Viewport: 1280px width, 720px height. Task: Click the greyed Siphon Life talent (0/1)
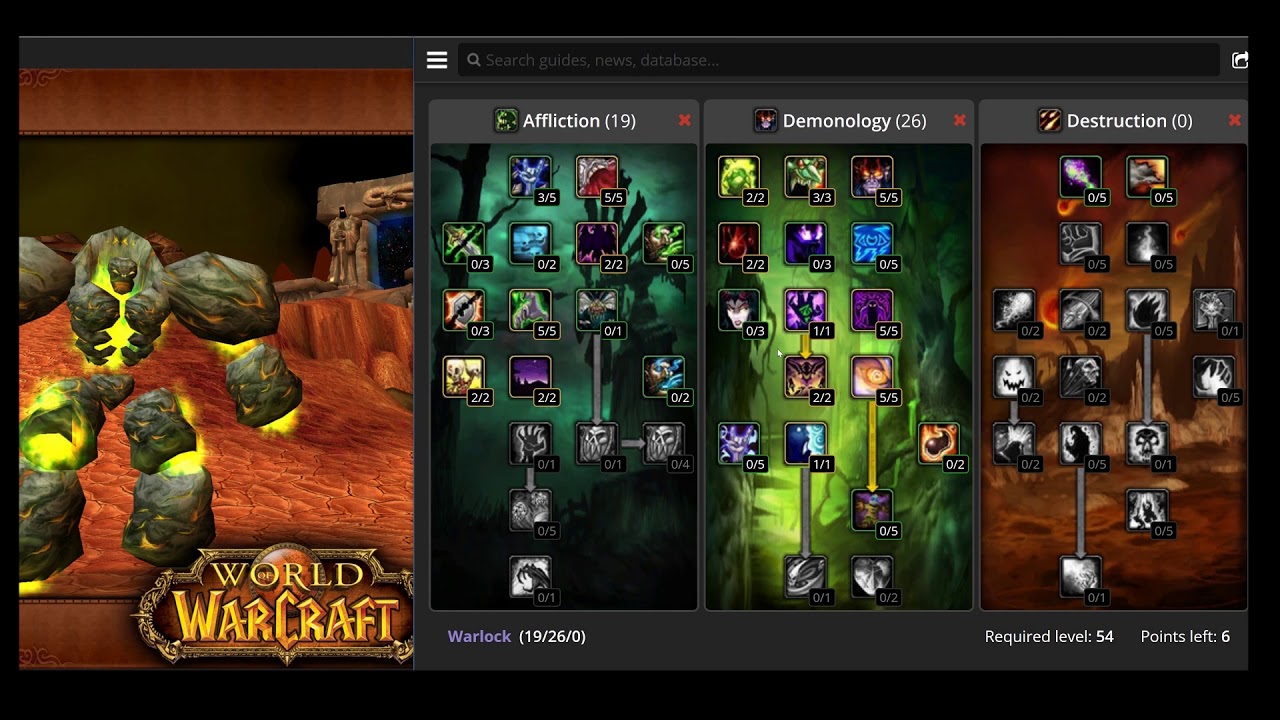[x=530, y=444]
